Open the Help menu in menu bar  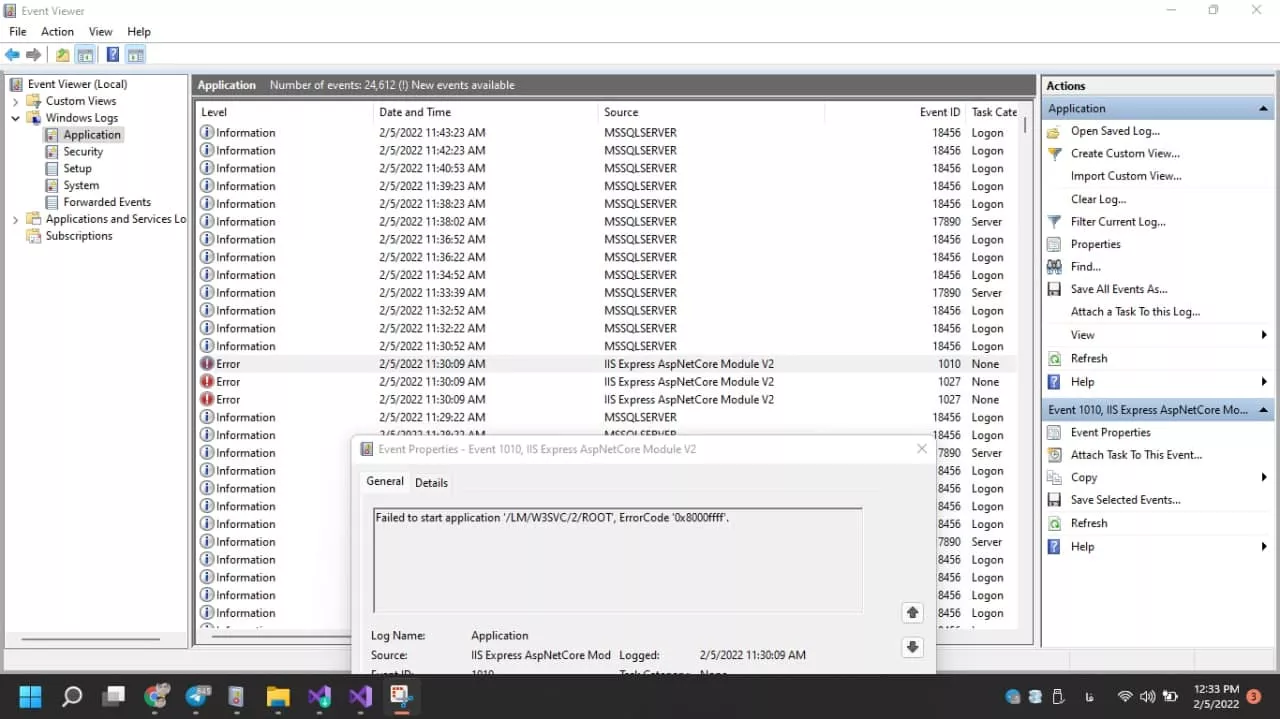coord(139,32)
